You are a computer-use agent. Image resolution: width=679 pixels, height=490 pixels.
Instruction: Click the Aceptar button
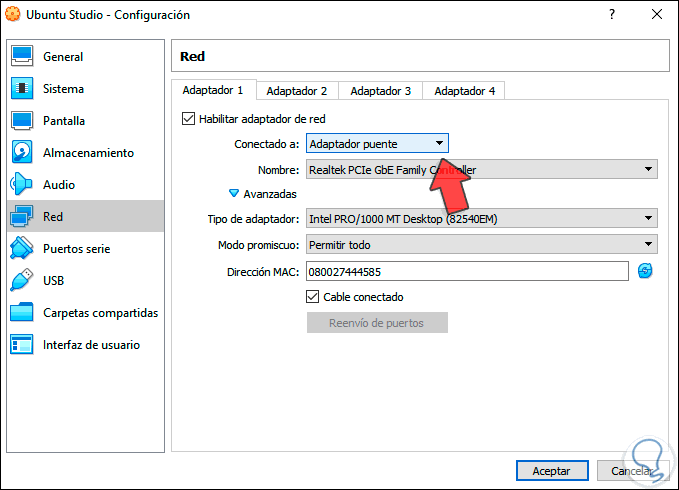tap(551, 470)
